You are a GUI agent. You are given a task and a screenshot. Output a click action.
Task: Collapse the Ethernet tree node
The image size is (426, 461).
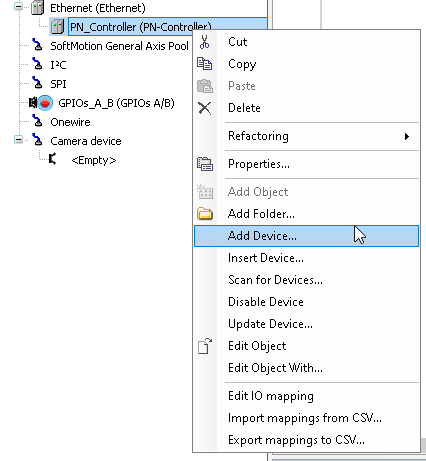tap(18, 7)
